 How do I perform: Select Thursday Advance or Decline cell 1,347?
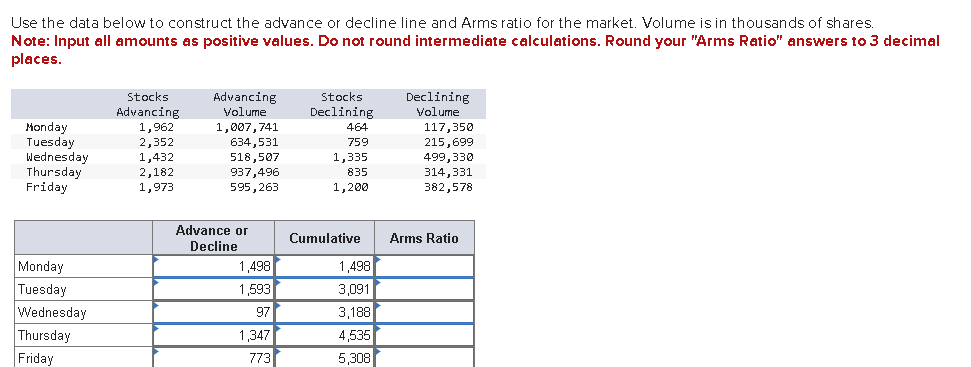pos(214,335)
